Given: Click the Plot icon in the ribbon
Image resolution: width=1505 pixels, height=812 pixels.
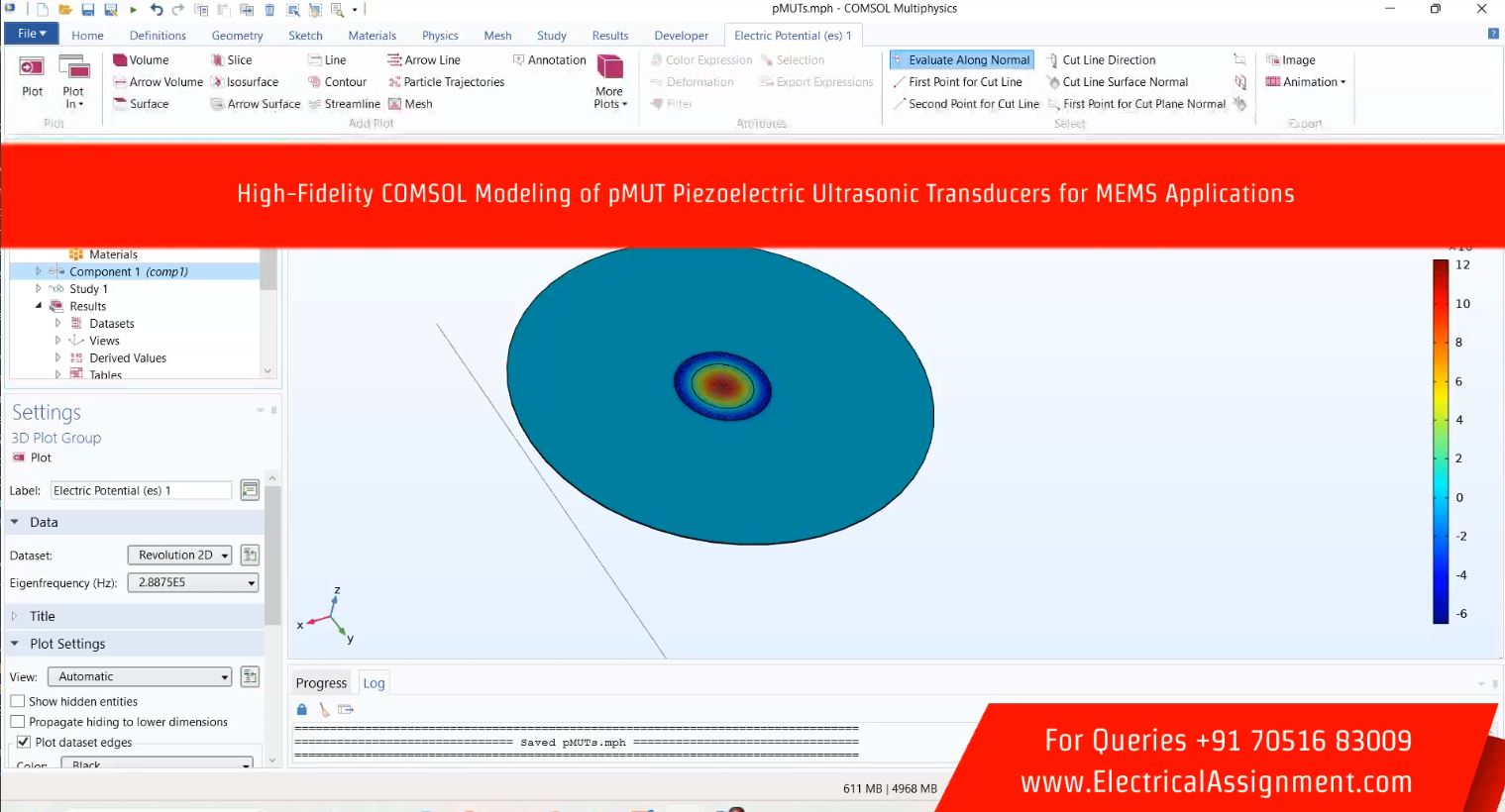Looking at the screenshot, I should click(x=32, y=77).
